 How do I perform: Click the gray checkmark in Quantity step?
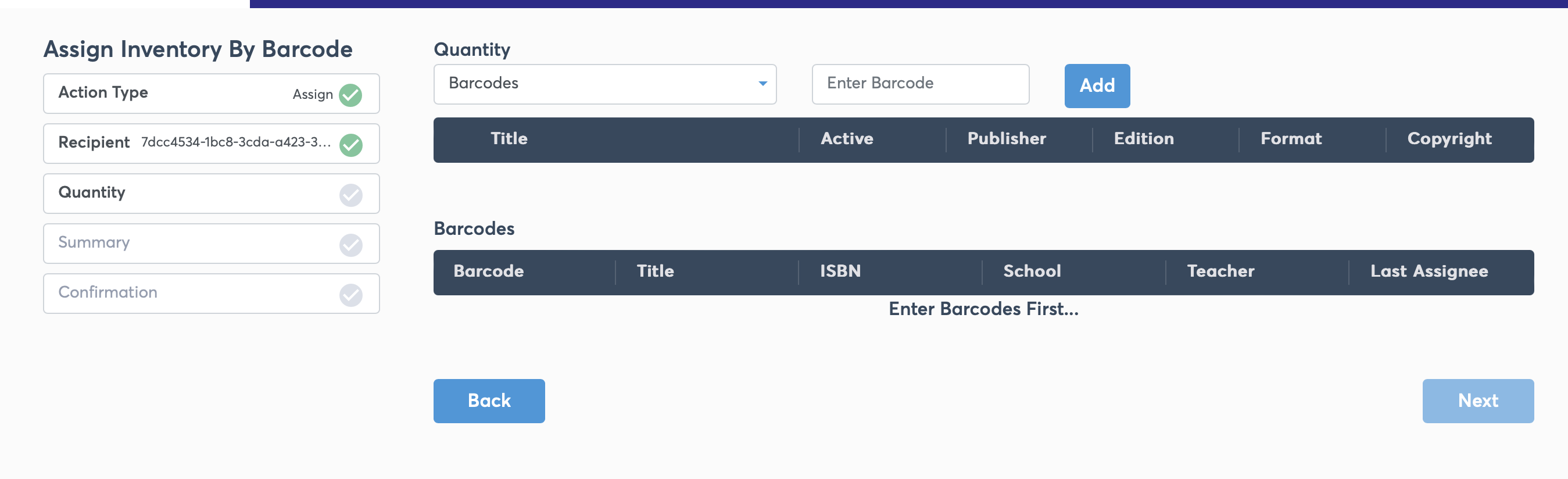coord(350,195)
